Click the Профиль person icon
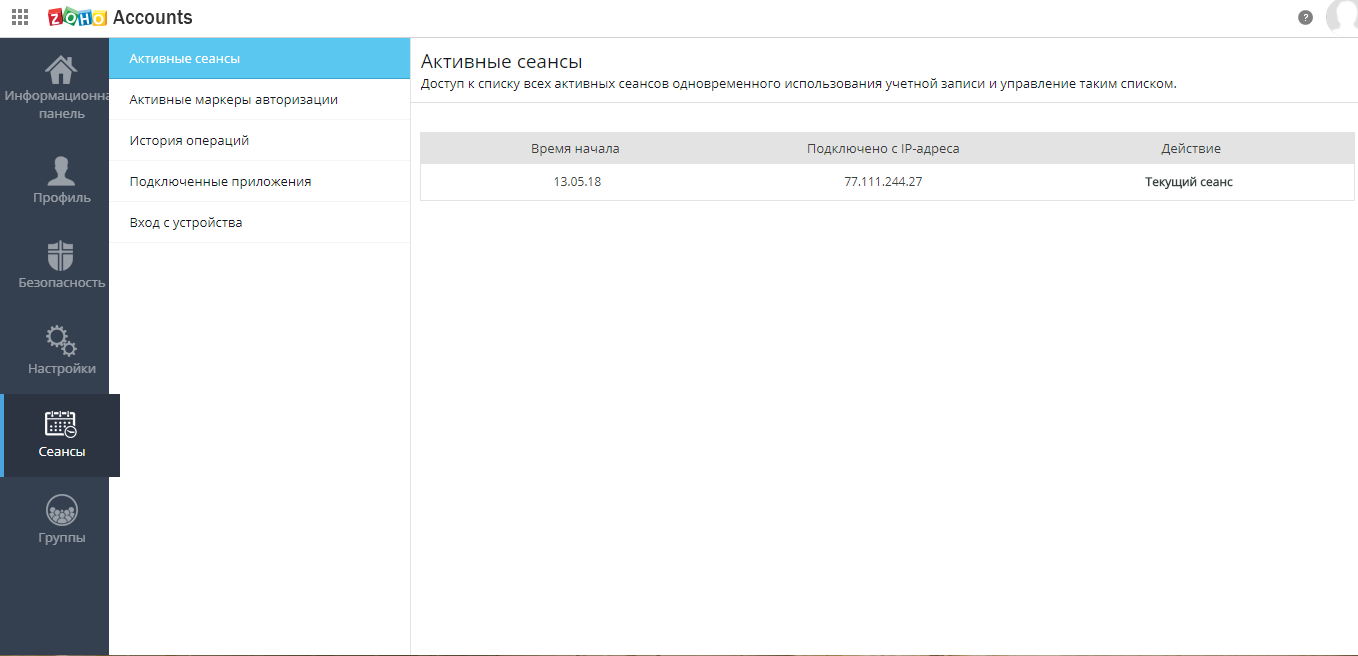Image resolution: width=1358 pixels, height=656 pixels. pos(61,171)
